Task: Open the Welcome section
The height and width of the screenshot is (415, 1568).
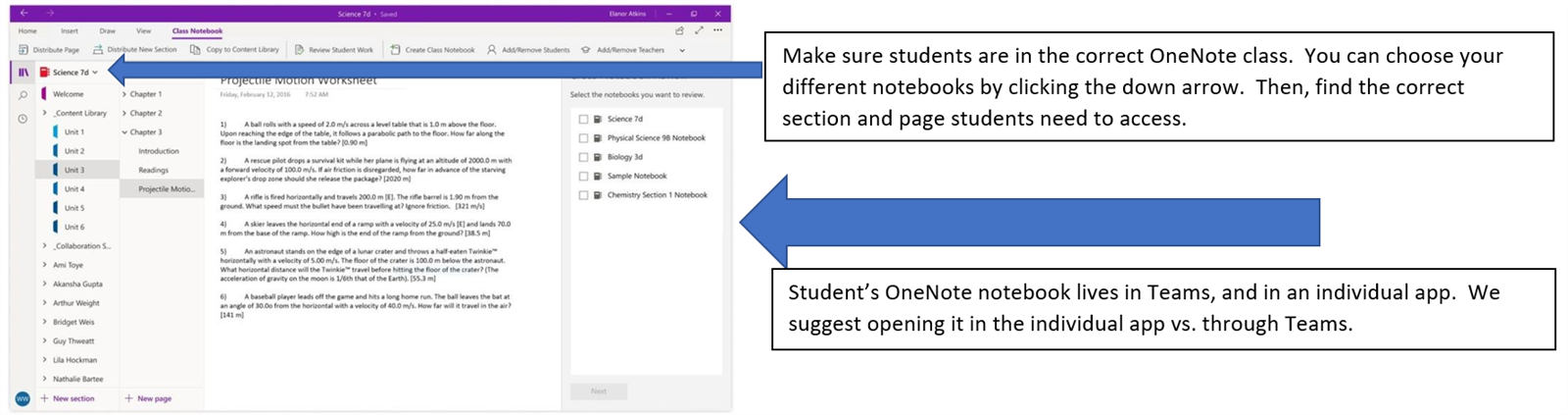Action: pyautogui.click(x=68, y=95)
